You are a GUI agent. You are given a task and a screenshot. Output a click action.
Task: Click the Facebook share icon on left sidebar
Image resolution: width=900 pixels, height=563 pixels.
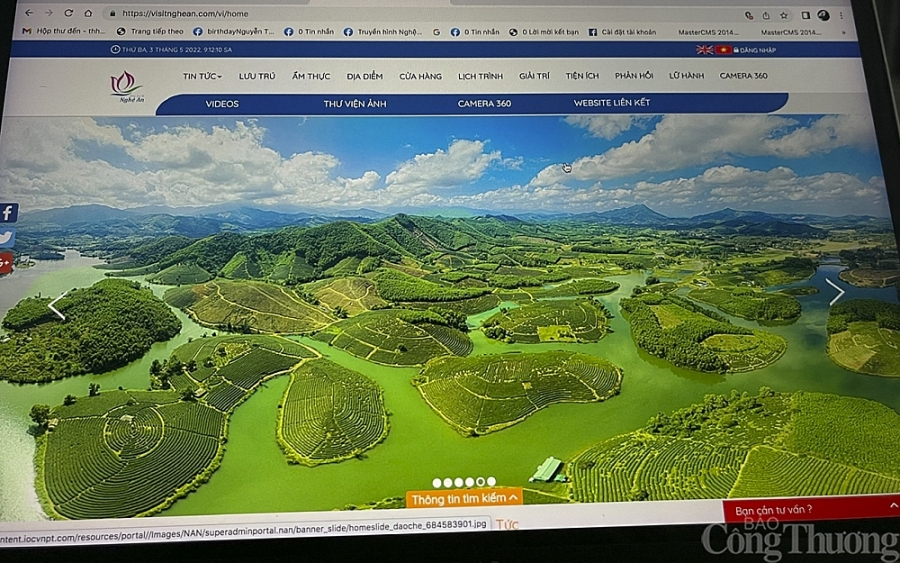(x=7, y=213)
